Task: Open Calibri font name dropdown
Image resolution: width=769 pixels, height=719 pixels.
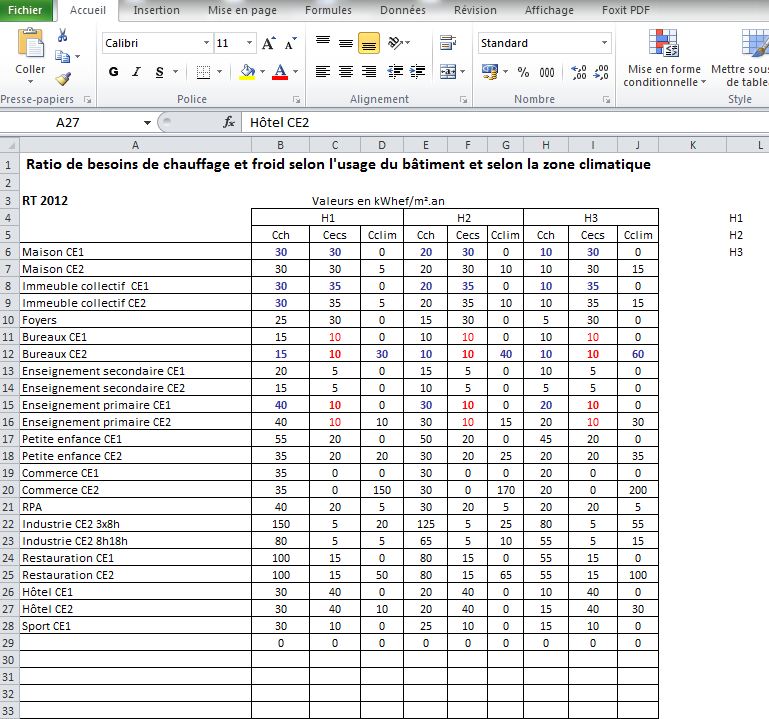Action: pos(206,43)
